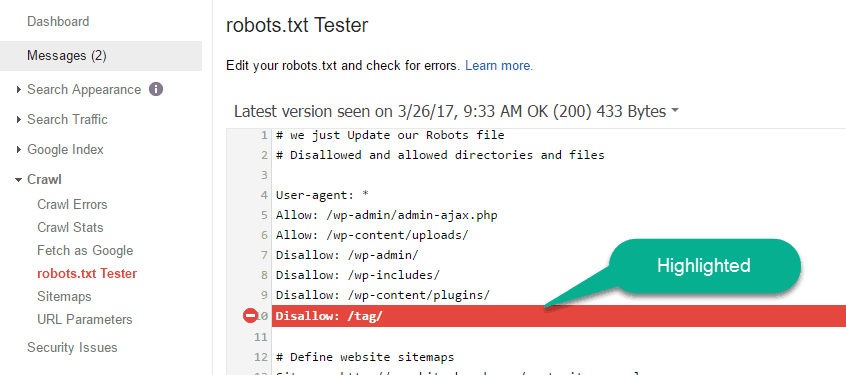Go to Fetch as Google
846x375 pixels.
tap(85, 251)
